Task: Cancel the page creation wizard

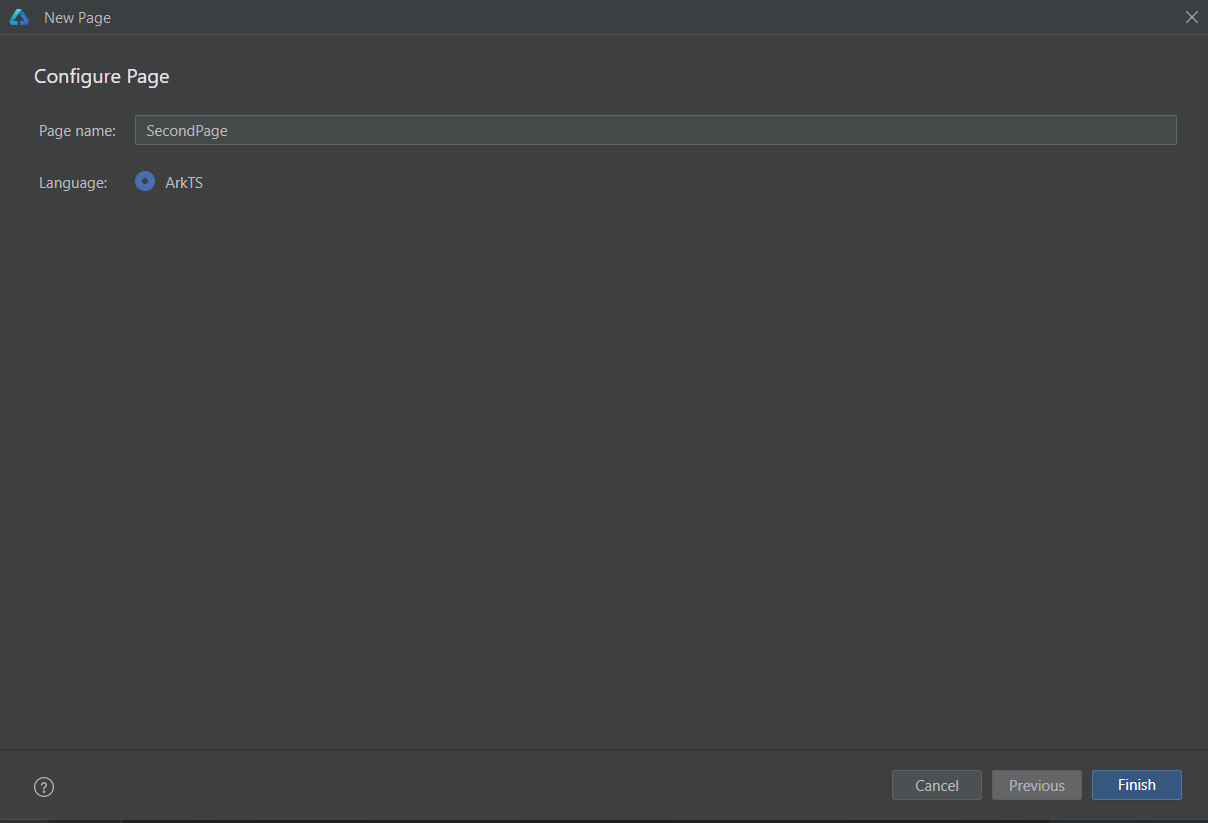Action: pyautogui.click(x=937, y=785)
